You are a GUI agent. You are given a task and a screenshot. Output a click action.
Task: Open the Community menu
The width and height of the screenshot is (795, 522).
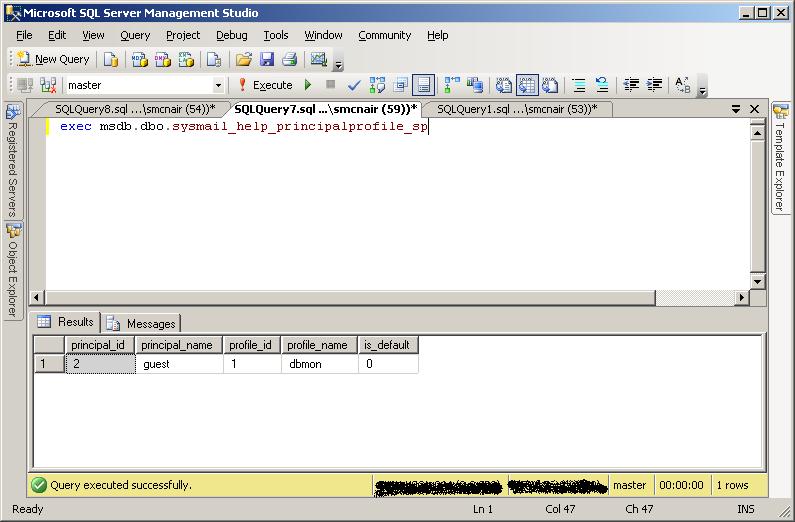[384, 35]
